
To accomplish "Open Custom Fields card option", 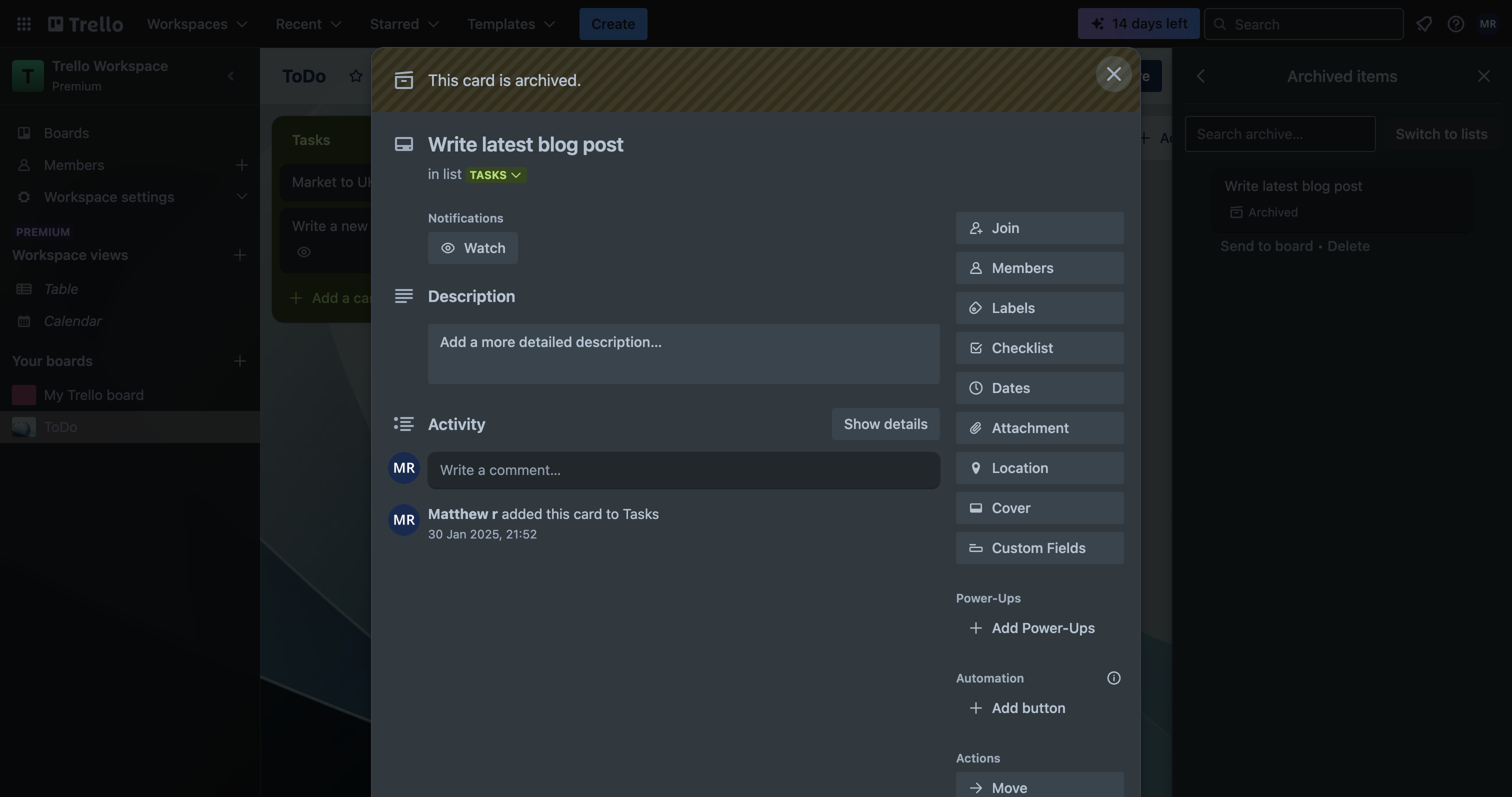I will point(1039,547).
